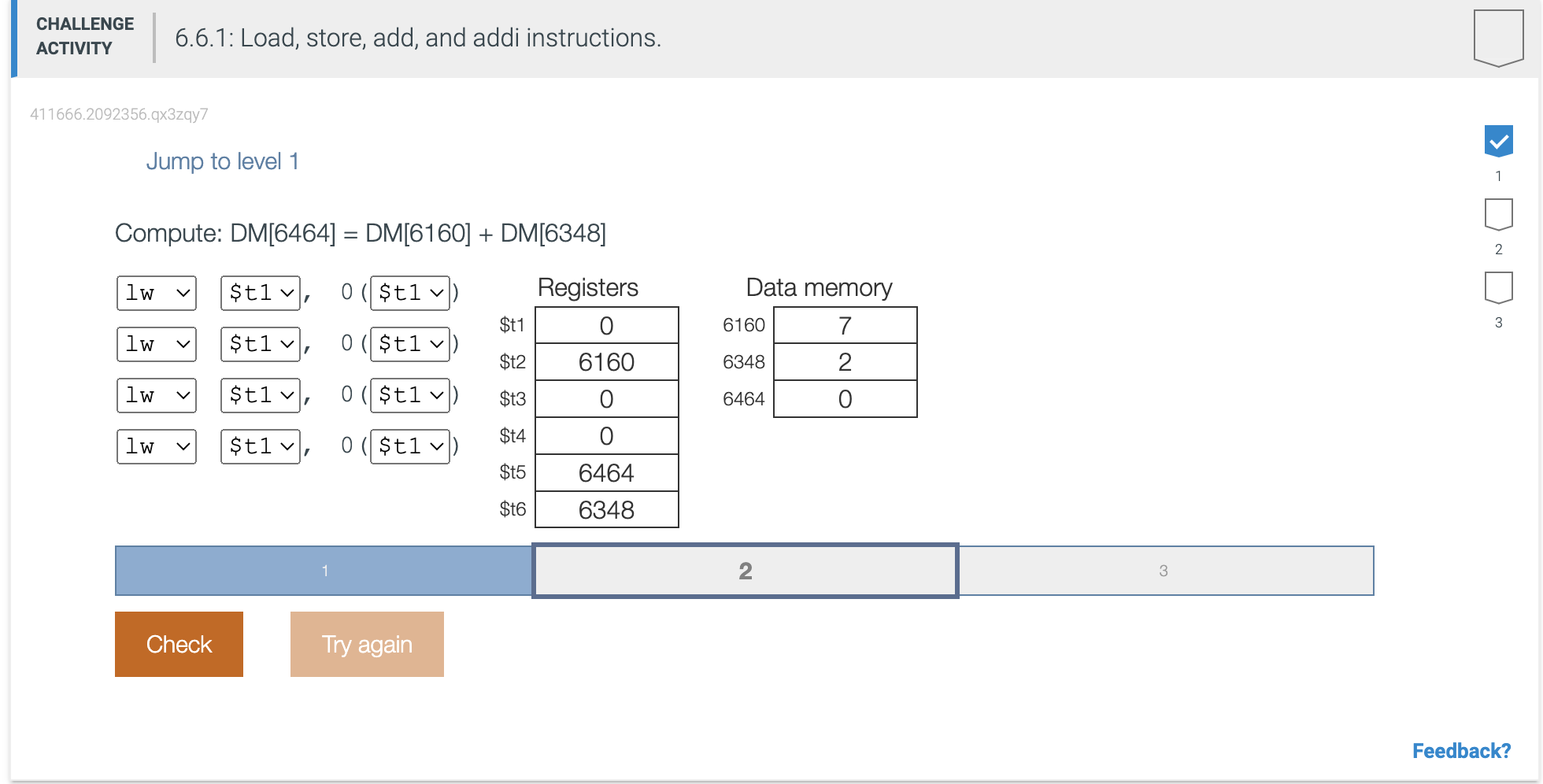Click the level 2 progress badge on right
The height and width of the screenshot is (784, 1543).
1499,213
